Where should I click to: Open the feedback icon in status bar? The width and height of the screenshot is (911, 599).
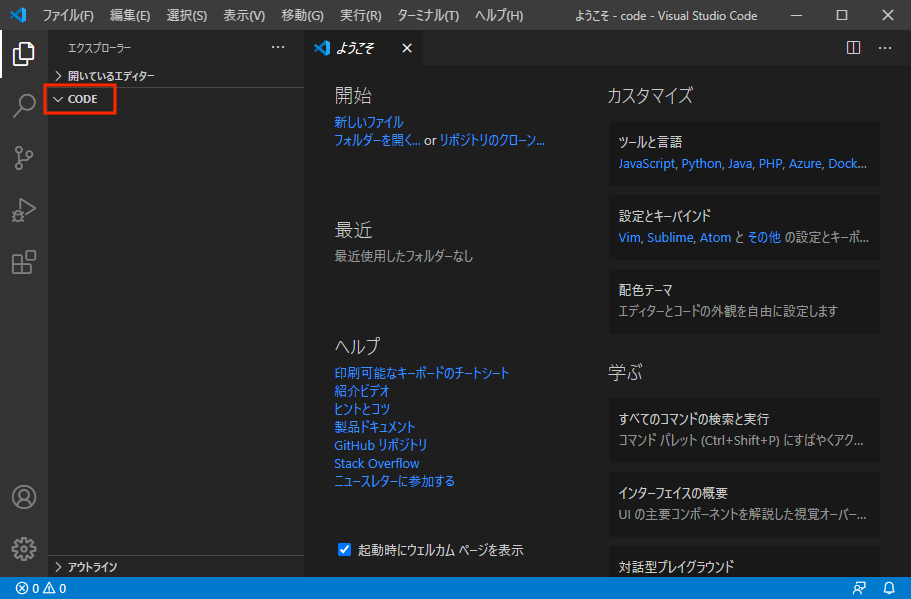pos(859,588)
